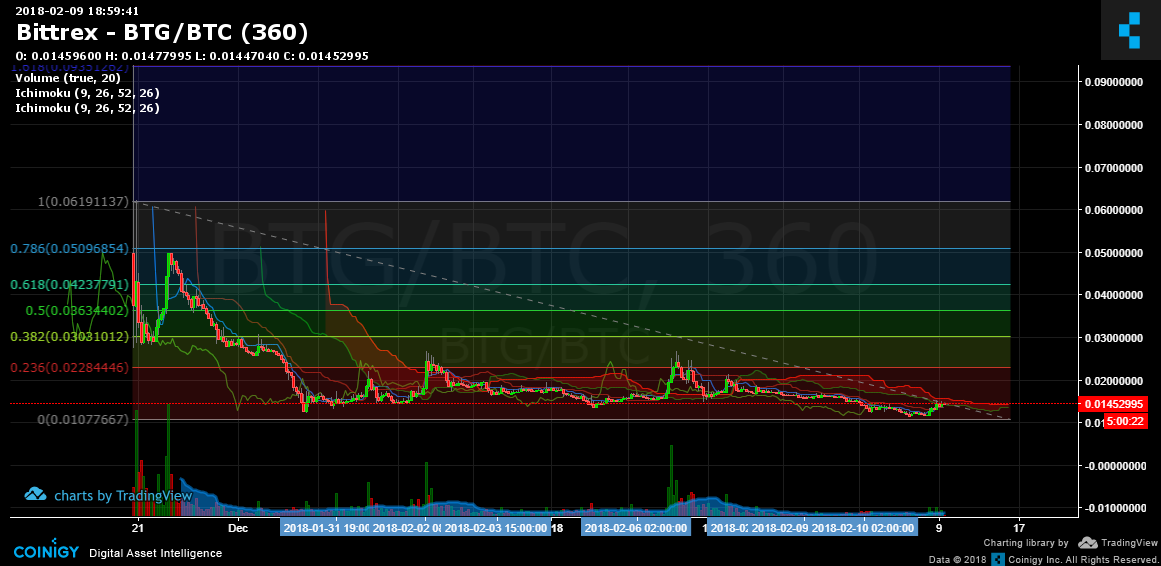Click the 5:00:22 candle countdown label
Screen dimensions: 1161x566
[1124, 422]
